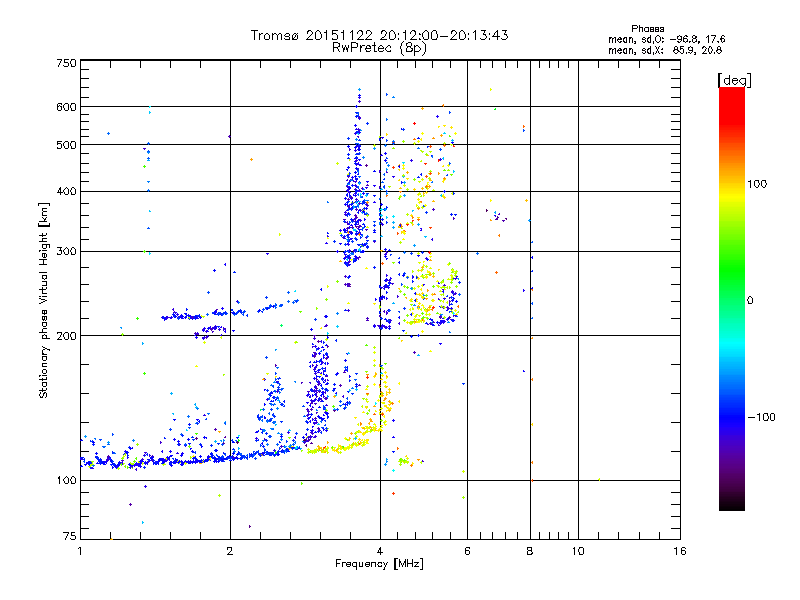800x600 pixels.
Task: Click the '300' km height tick label
Action: [x=66, y=252]
